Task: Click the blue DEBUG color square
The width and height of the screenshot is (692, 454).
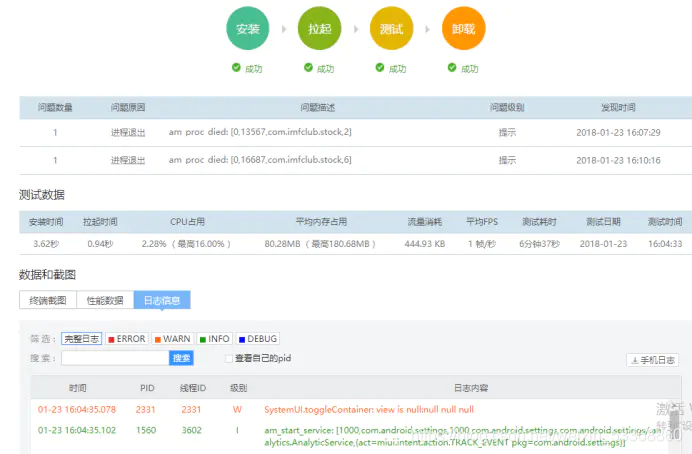Action: click(x=242, y=339)
